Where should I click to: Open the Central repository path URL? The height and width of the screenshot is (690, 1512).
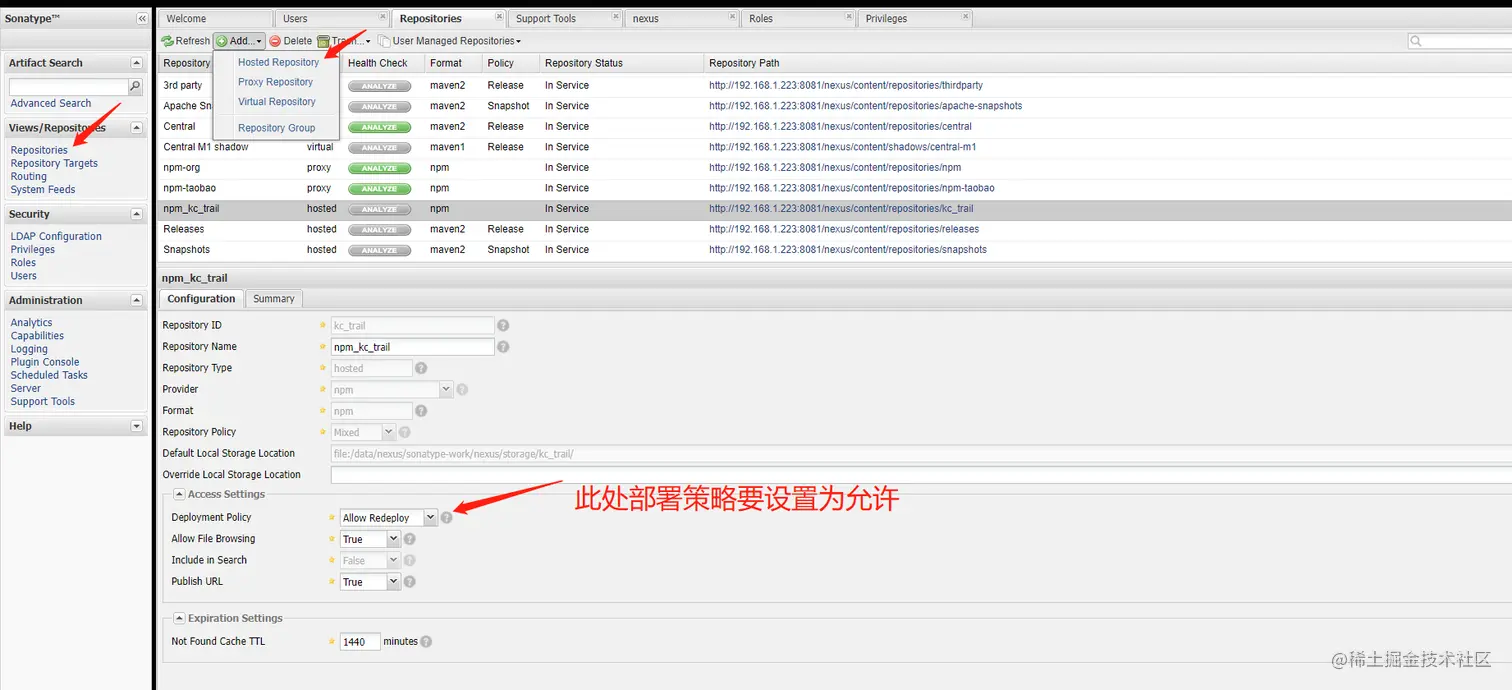tap(840, 127)
